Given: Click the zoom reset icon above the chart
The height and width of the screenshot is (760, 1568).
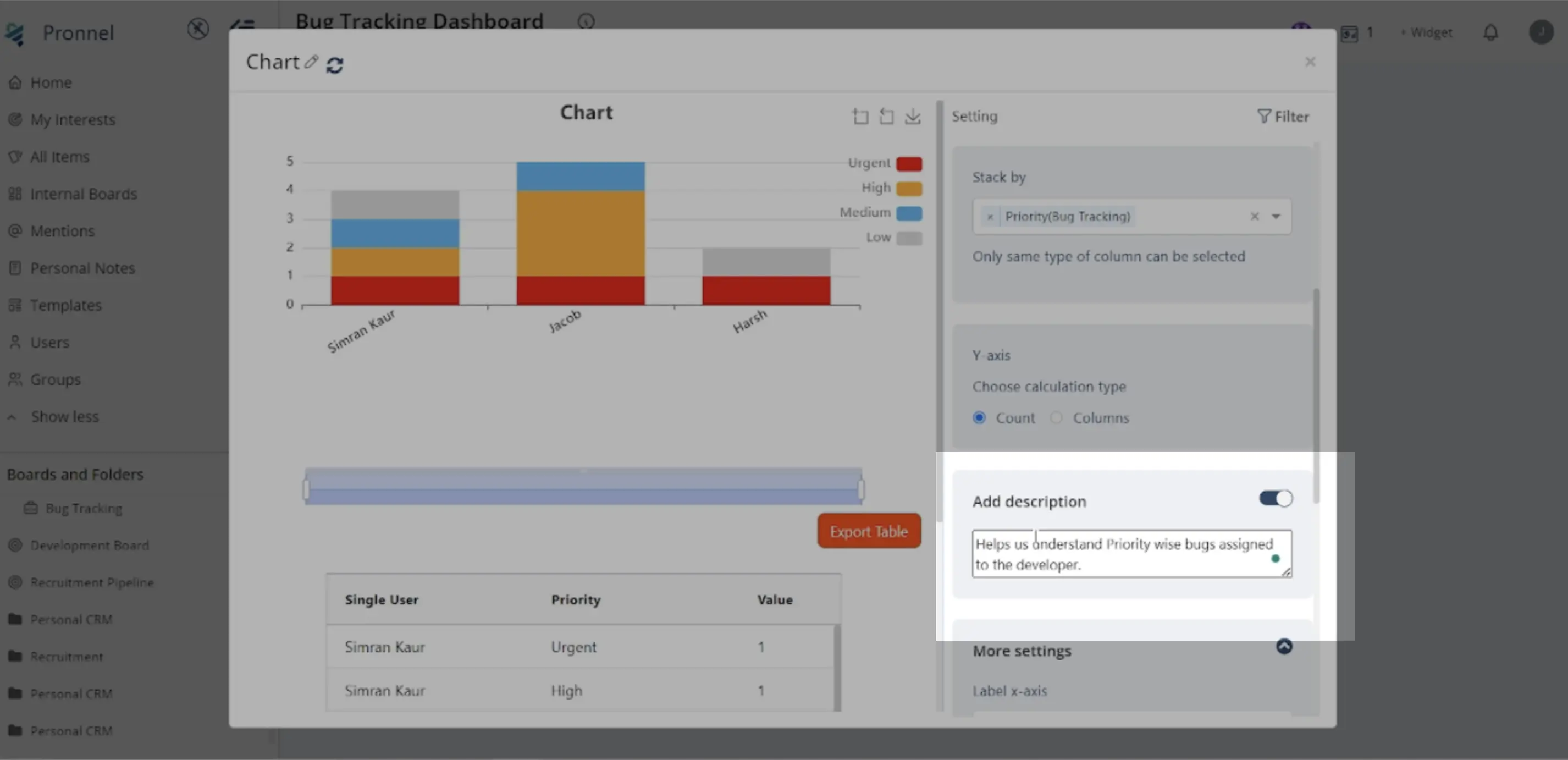Looking at the screenshot, I should [x=886, y=115].
